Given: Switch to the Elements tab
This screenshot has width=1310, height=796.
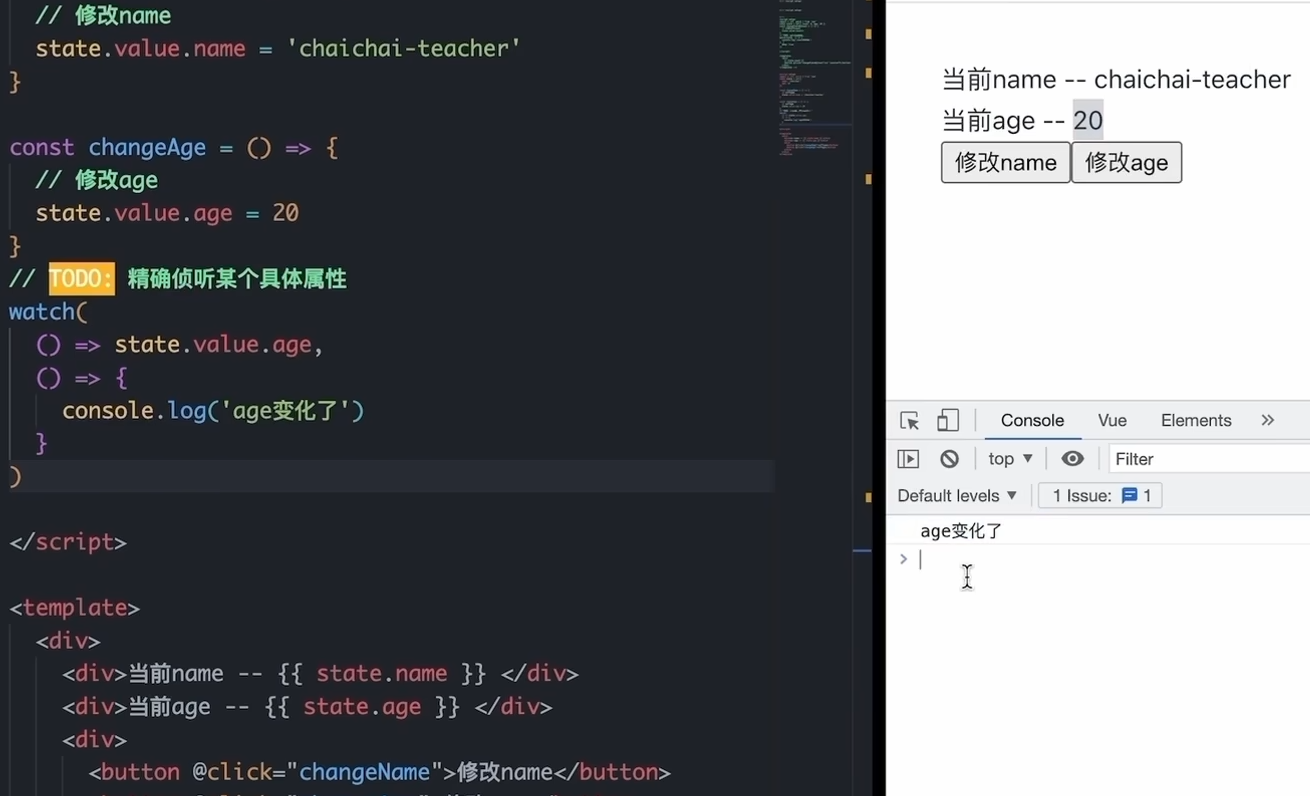Looking at the screenshot, I should click(1195, 420).
